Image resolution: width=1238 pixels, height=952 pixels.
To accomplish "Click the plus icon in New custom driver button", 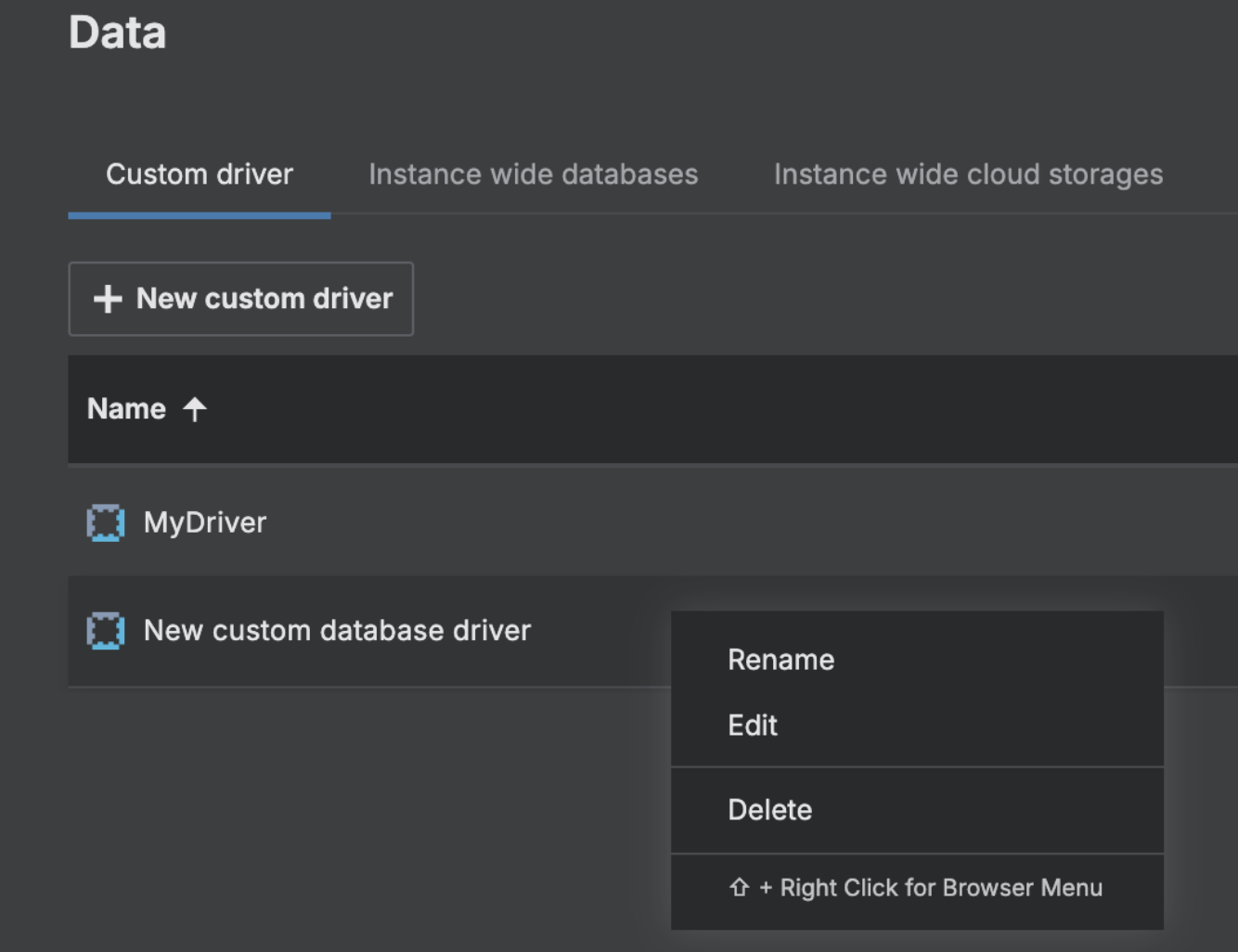I will pos(107,299).
